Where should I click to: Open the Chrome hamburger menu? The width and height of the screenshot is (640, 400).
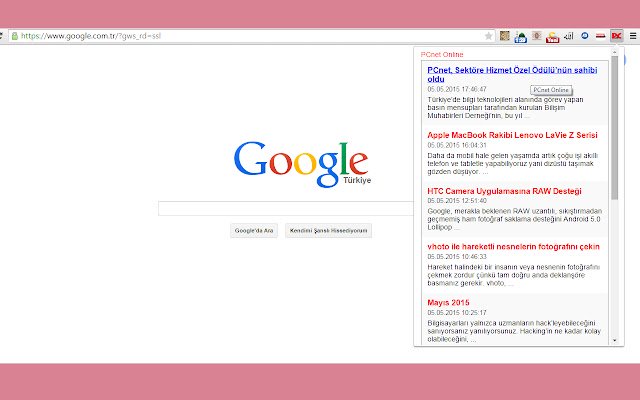(633, 36)
